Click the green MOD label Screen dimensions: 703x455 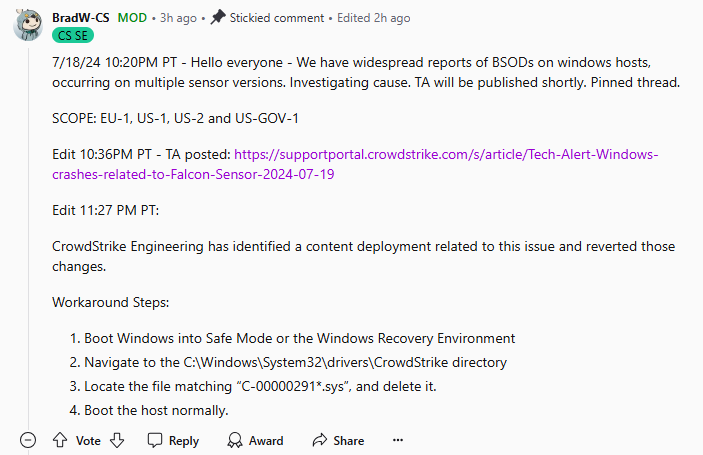click(x=132, y=18)
